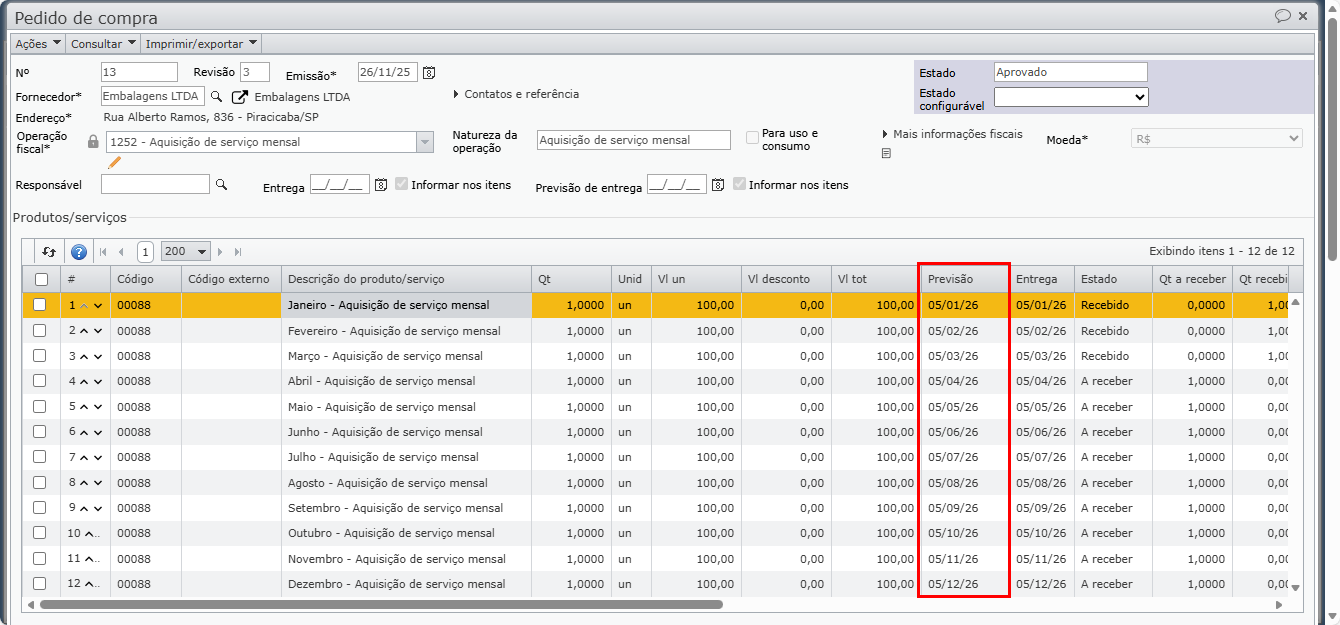Tick the checkbox for row 2 Fevereiro
This screenshot has width=1340, height=625.
[40, 331]
